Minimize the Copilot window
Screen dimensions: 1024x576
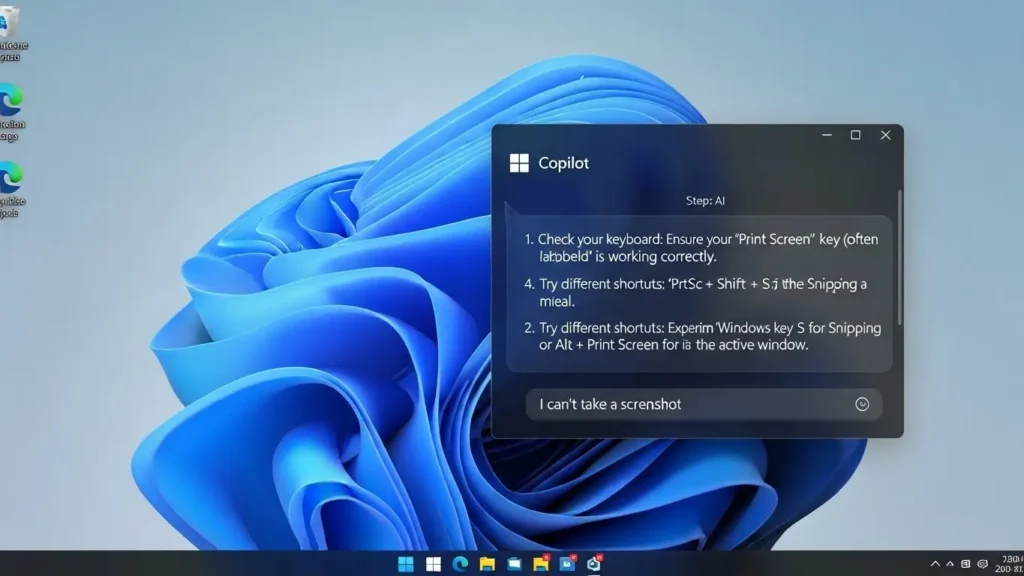click(826, 135)
